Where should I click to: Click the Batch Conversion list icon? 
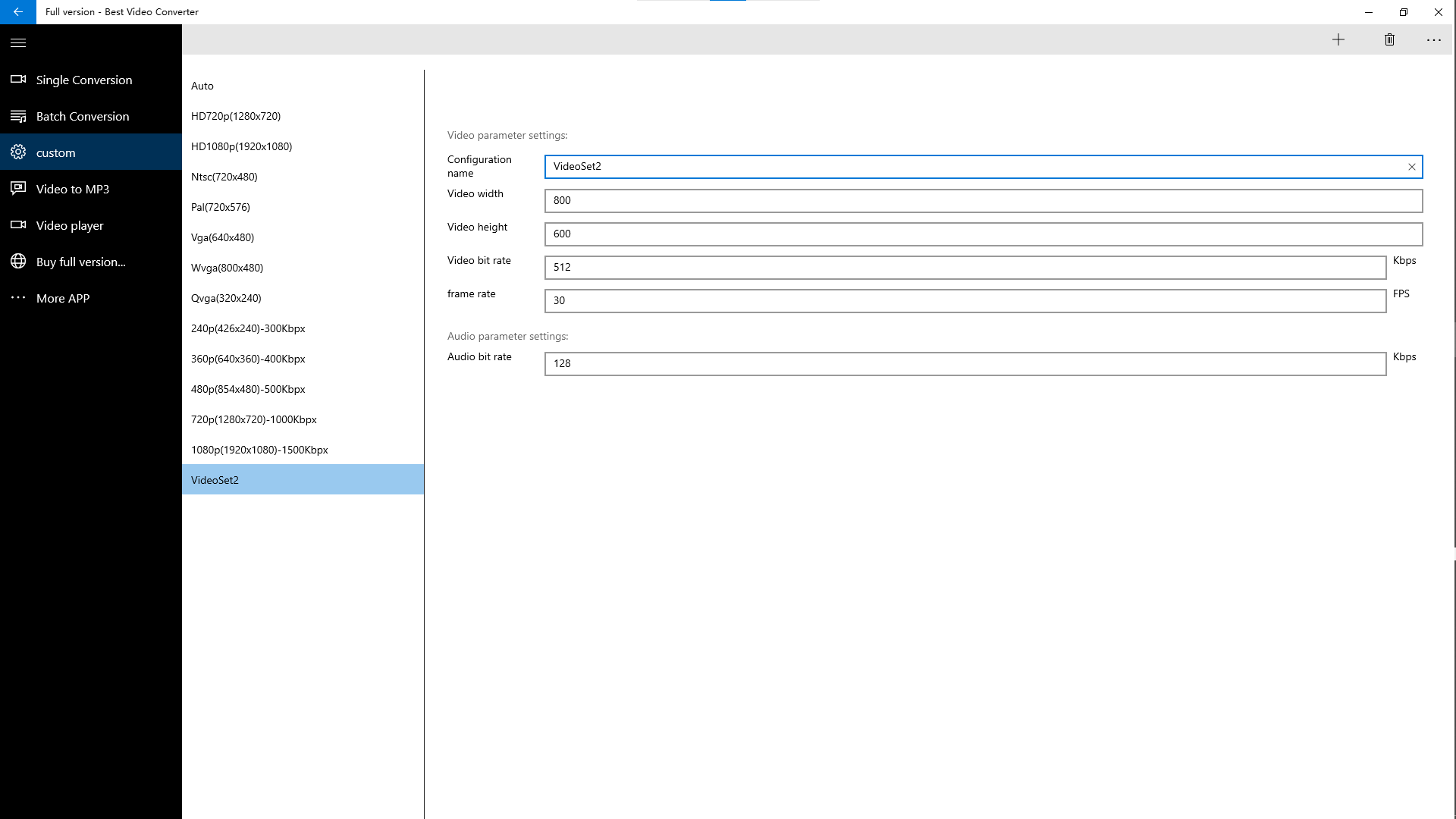18,116
